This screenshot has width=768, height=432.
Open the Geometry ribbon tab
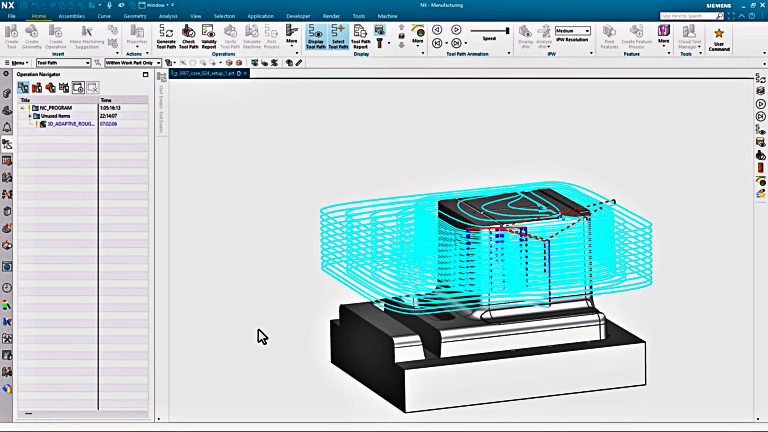[x=135, y=16]
